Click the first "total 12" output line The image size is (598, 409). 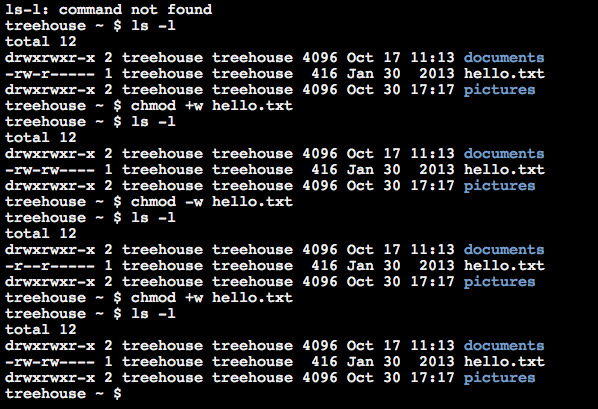pyautogui.click(x=41, y=41)
